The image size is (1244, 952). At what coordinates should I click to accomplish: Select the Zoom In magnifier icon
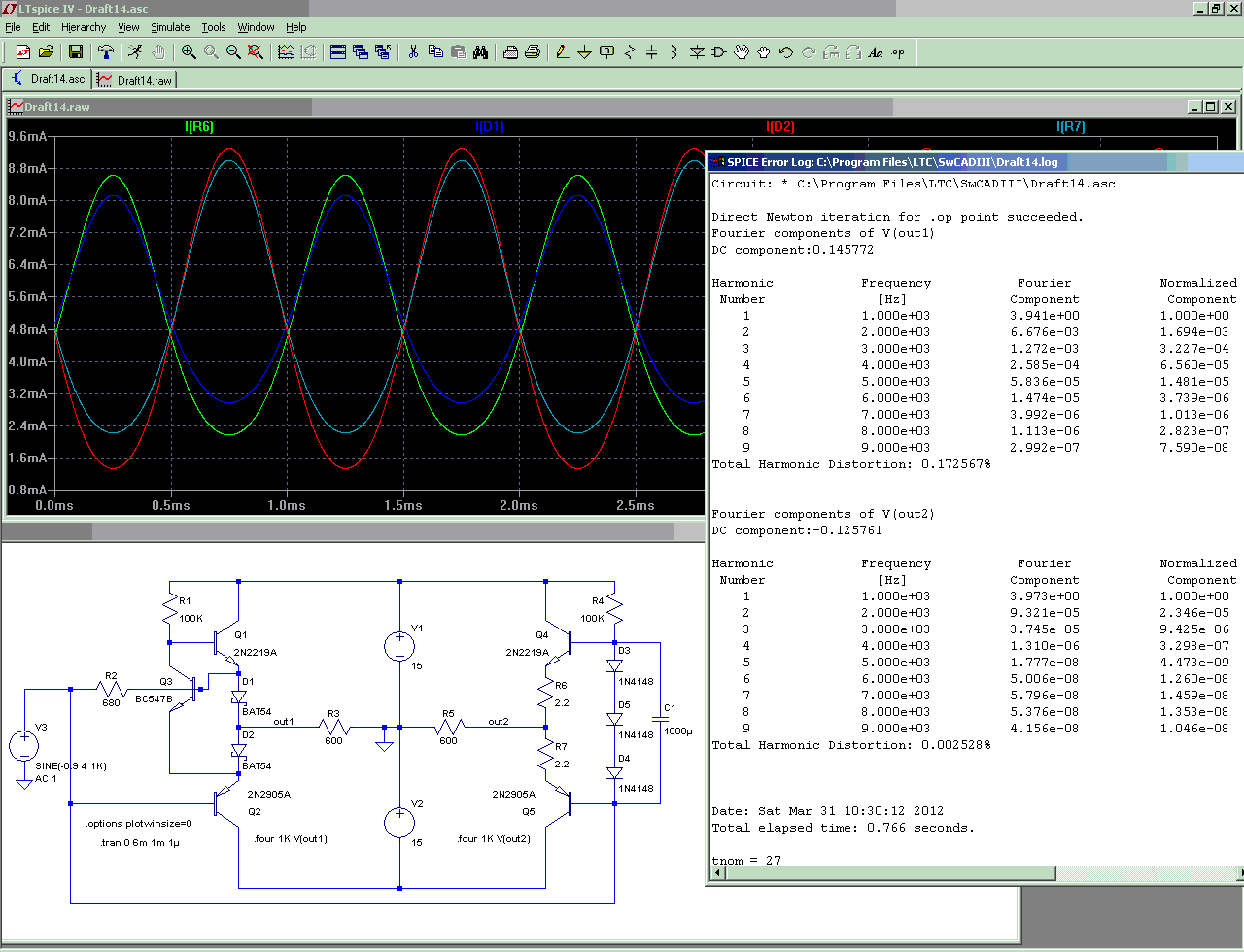tap(189, 52)
